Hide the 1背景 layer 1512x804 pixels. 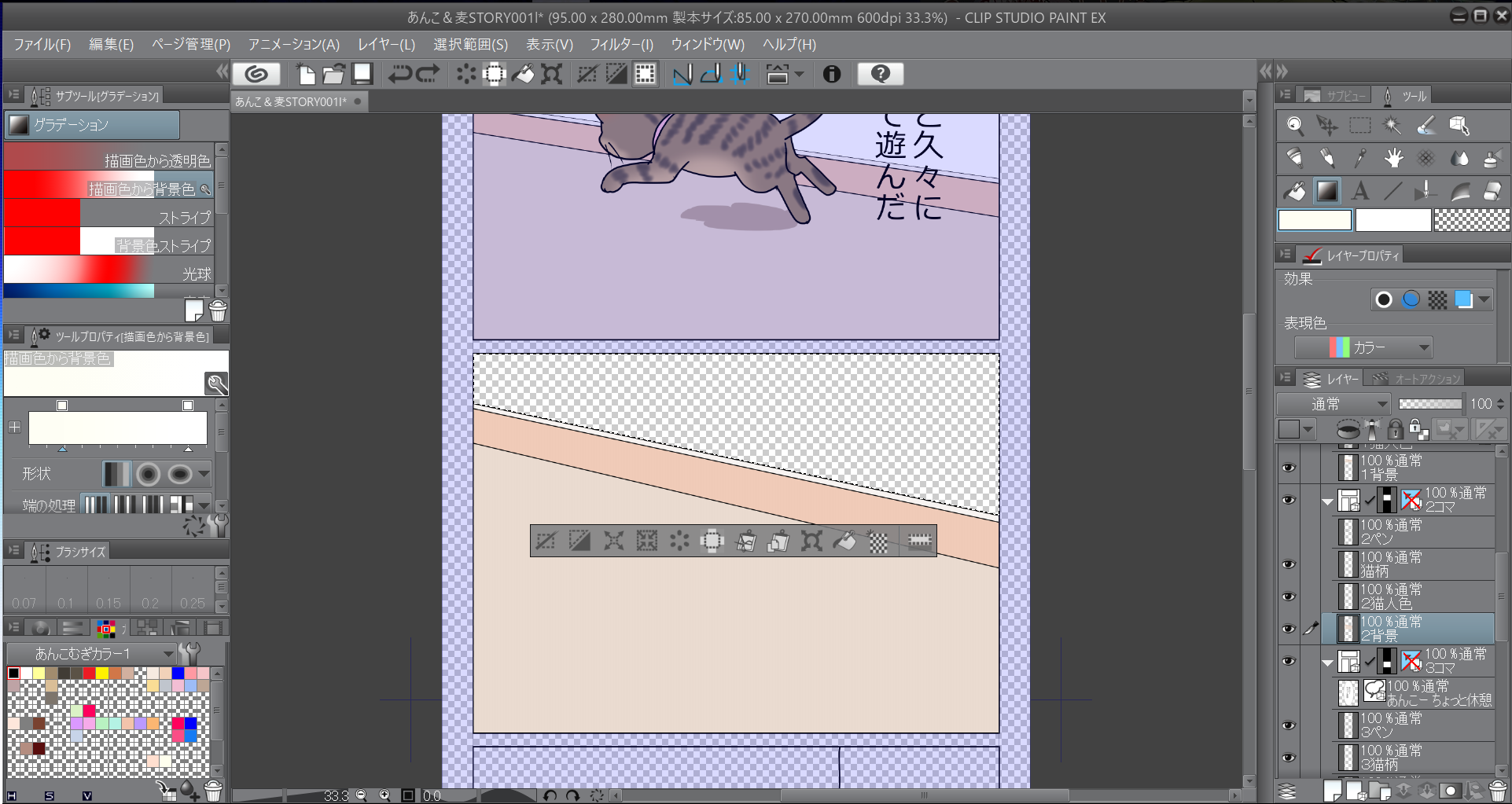(x=1288, y=468)
